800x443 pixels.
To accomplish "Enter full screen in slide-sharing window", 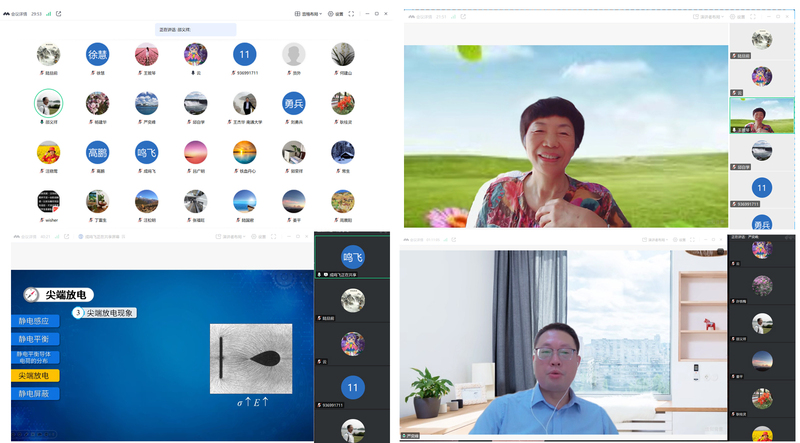I will [273, 237].
